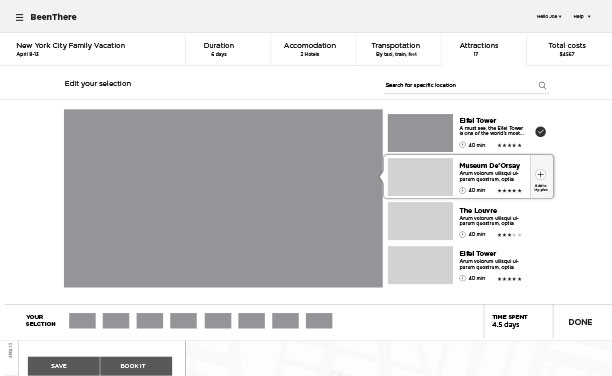
Task: Click the plus icon for Museum De'Orsay
Action: pyautogui.click(x=540, y=175)
